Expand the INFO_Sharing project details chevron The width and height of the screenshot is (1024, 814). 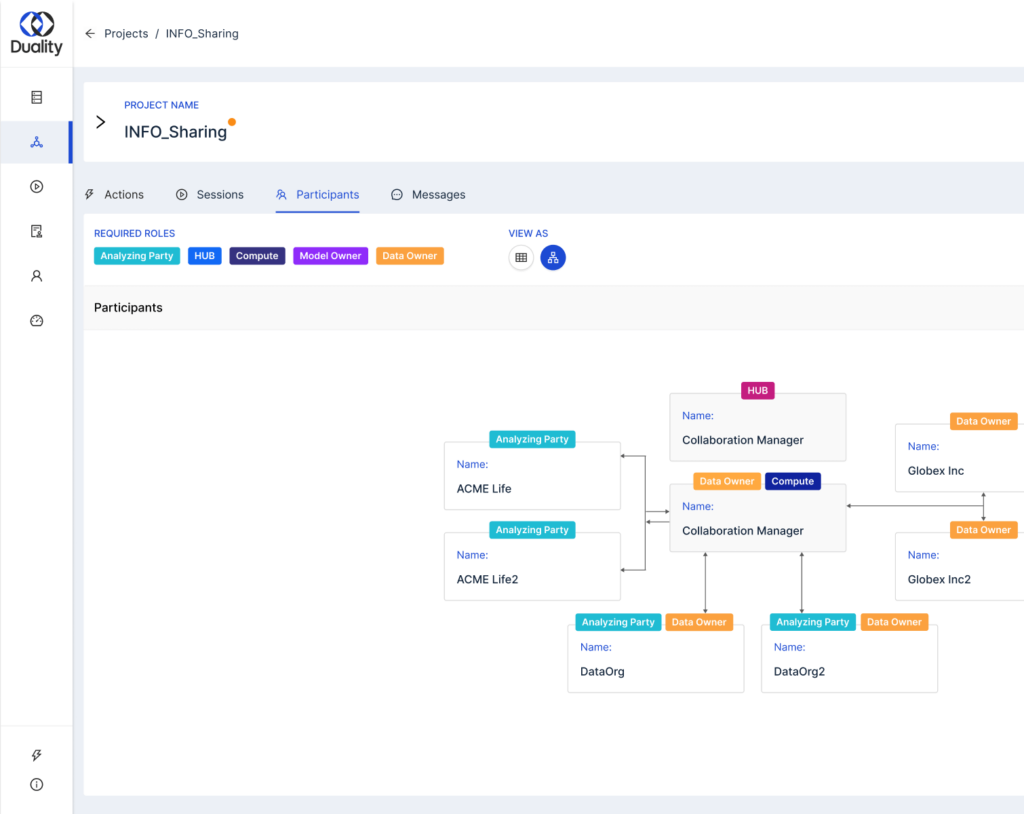click(x=99, y=124)
